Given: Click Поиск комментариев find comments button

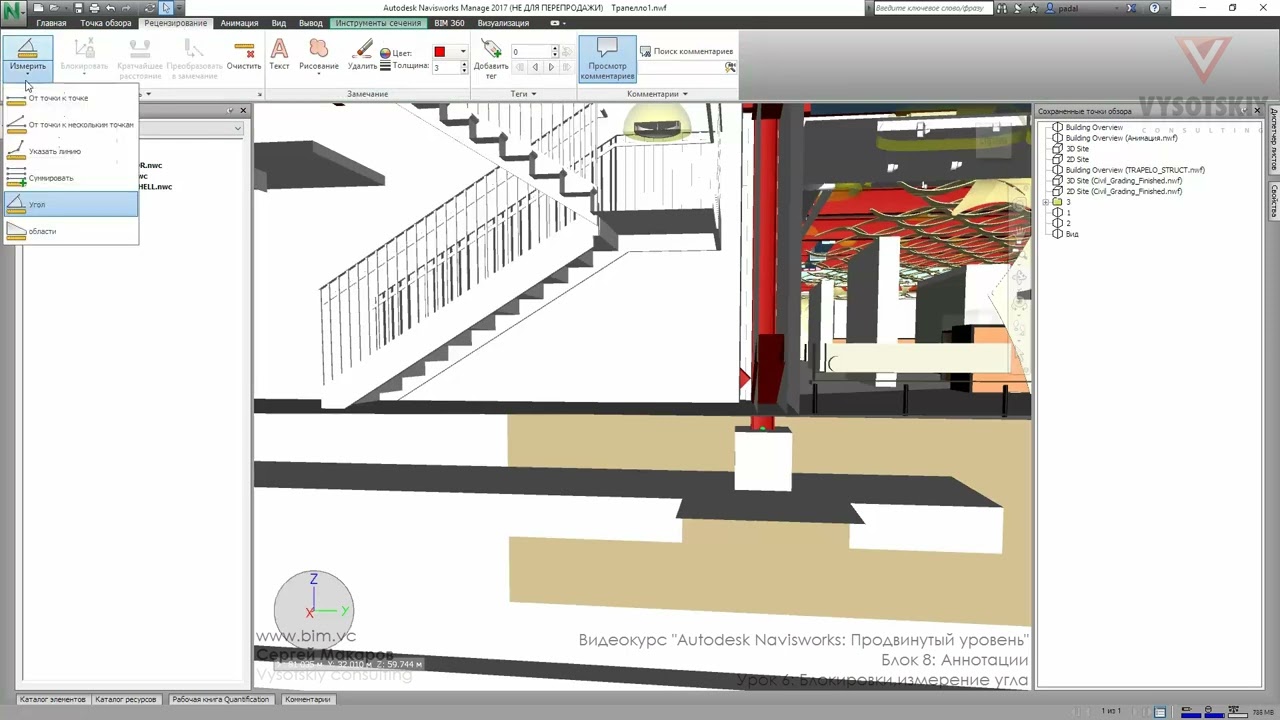Looking at the screenshot, I should pyautogui.click(x=686, y=51).
